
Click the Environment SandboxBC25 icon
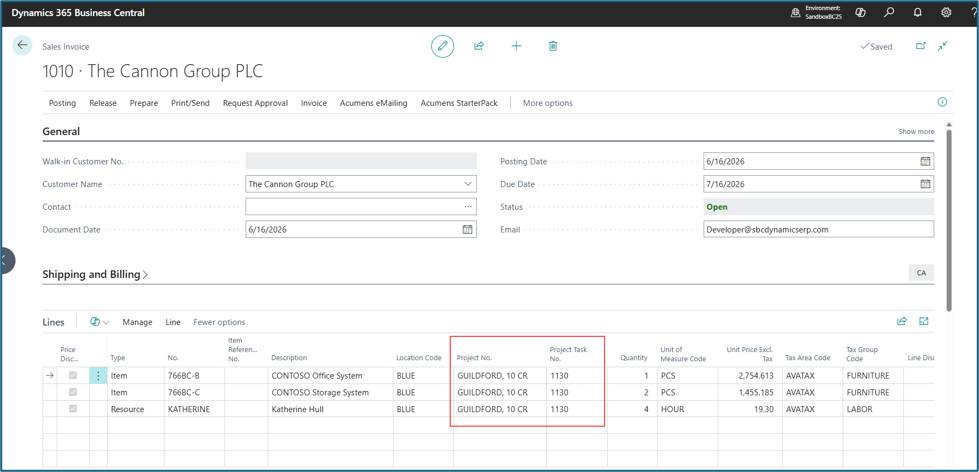[x=795, y=12]
